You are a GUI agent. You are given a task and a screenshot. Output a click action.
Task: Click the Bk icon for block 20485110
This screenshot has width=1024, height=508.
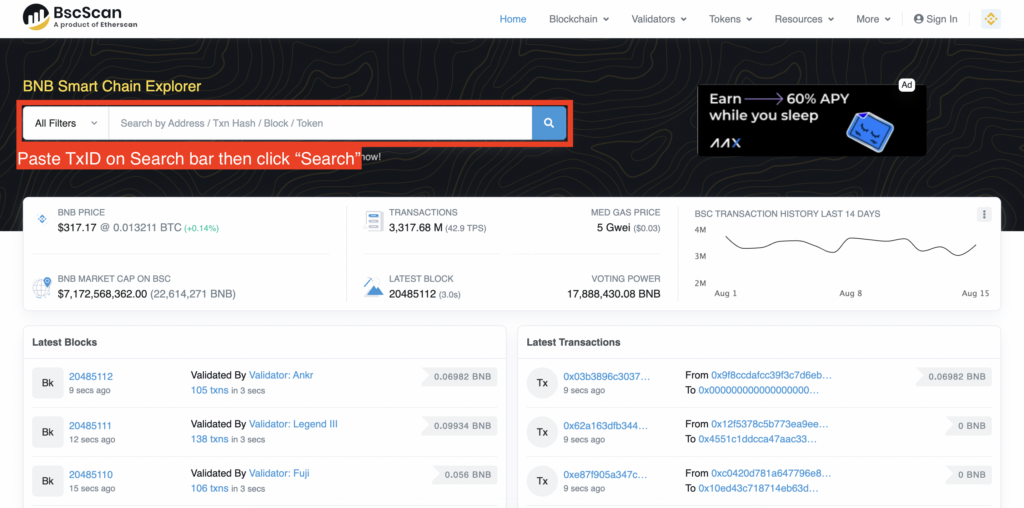(x=48, y=481)
